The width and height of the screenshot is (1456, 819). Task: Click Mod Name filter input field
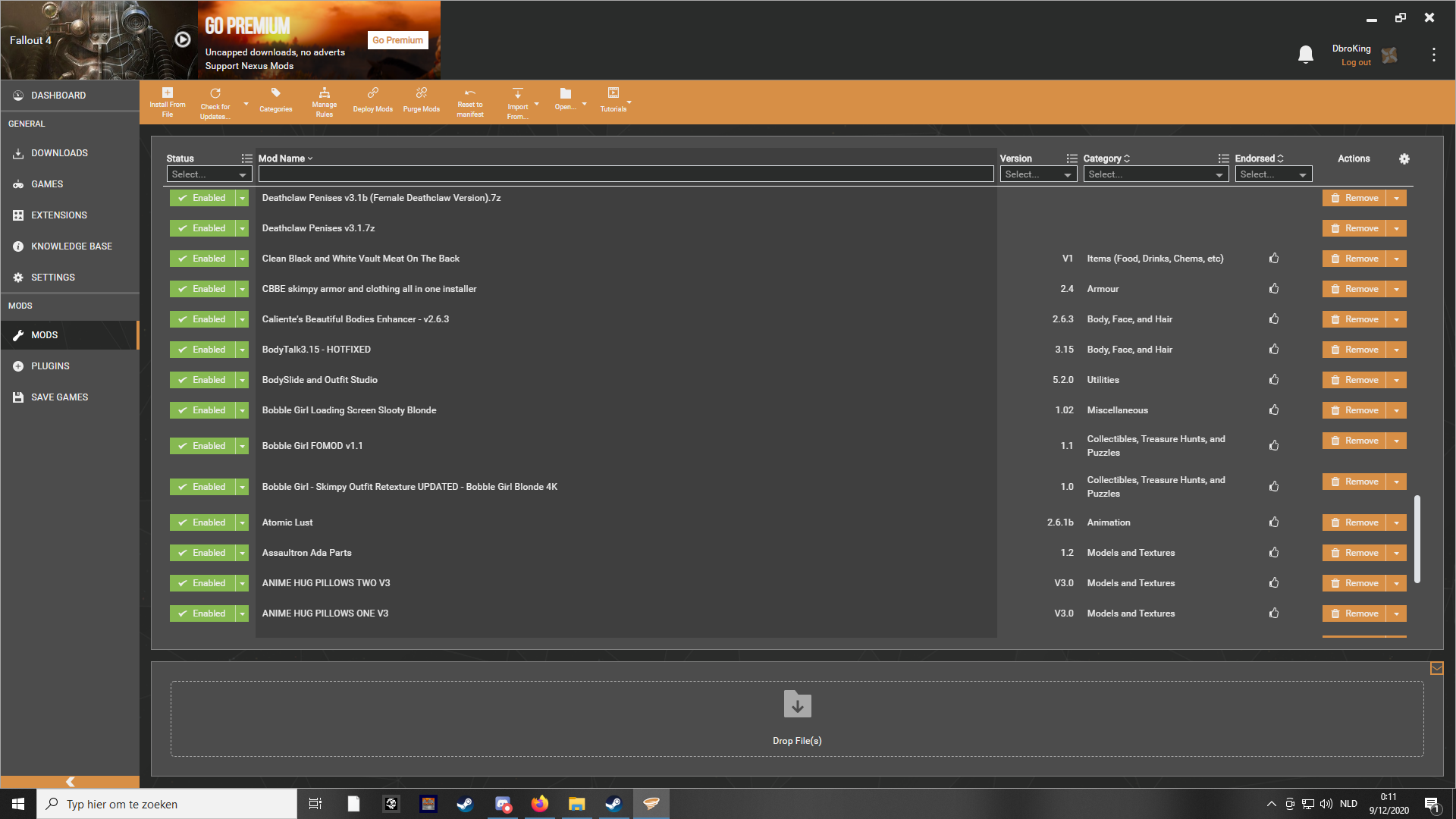626,174
